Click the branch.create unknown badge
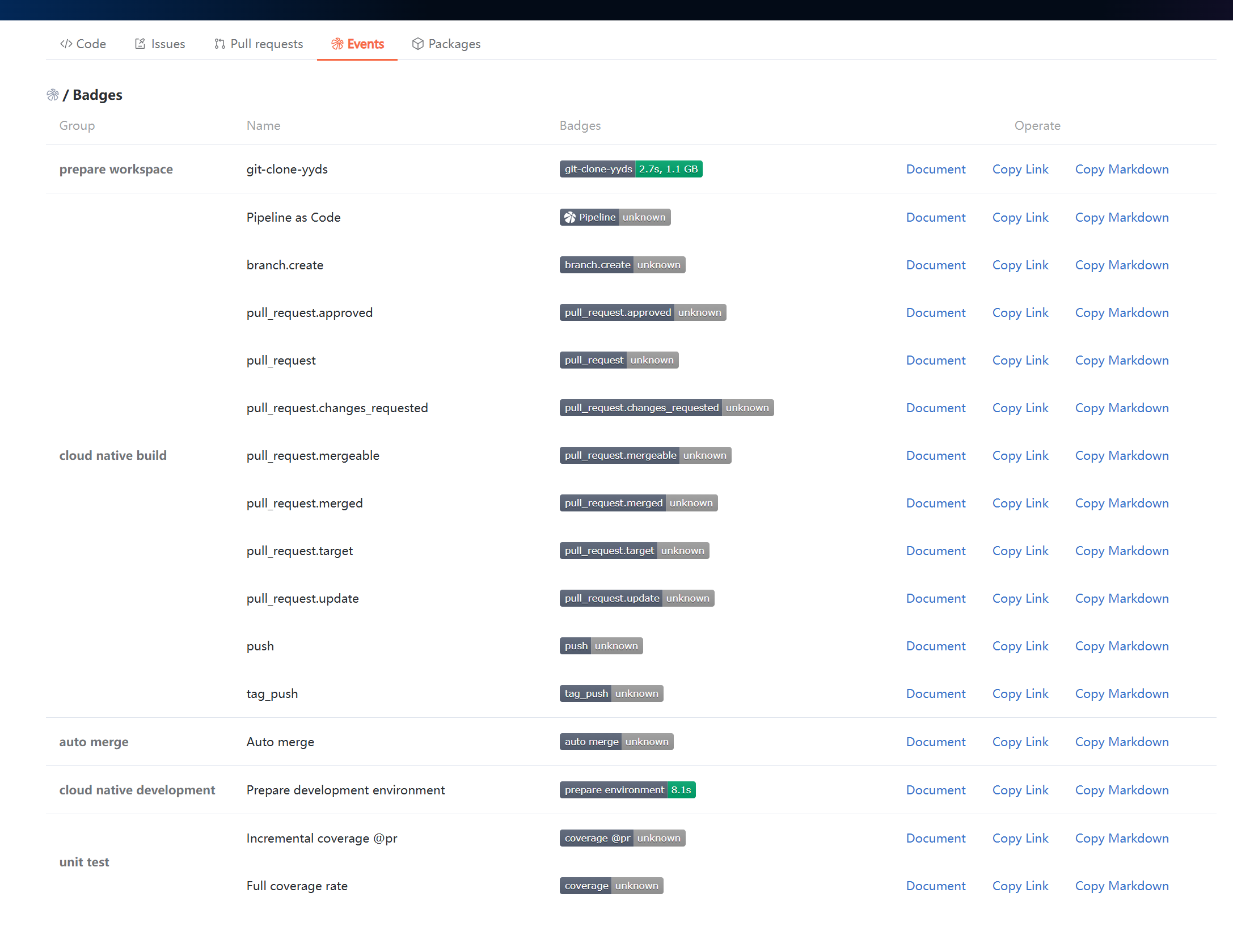 [622, 265]
